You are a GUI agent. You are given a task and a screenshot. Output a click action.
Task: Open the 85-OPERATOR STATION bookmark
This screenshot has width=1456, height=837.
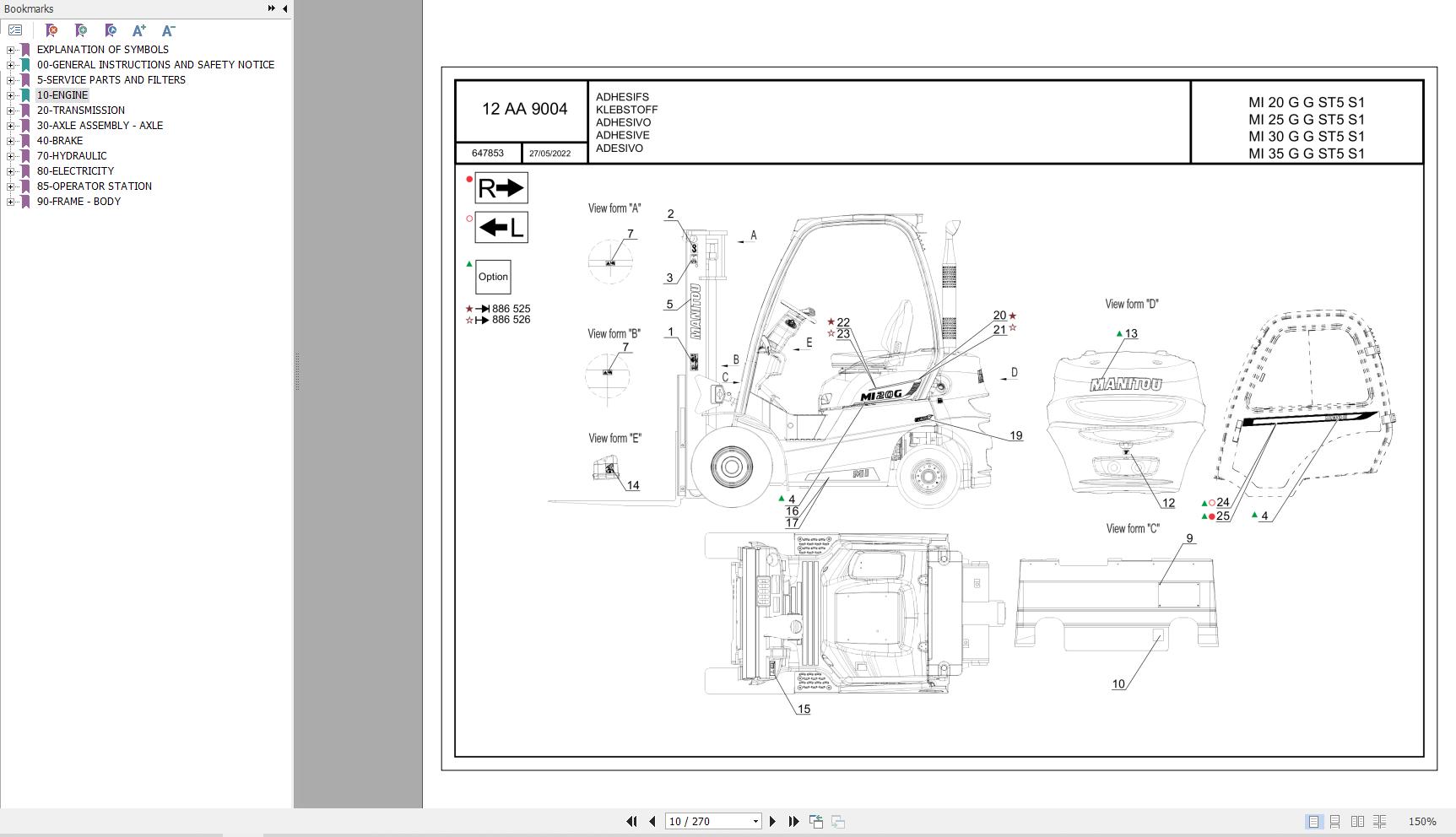[94, 186]
